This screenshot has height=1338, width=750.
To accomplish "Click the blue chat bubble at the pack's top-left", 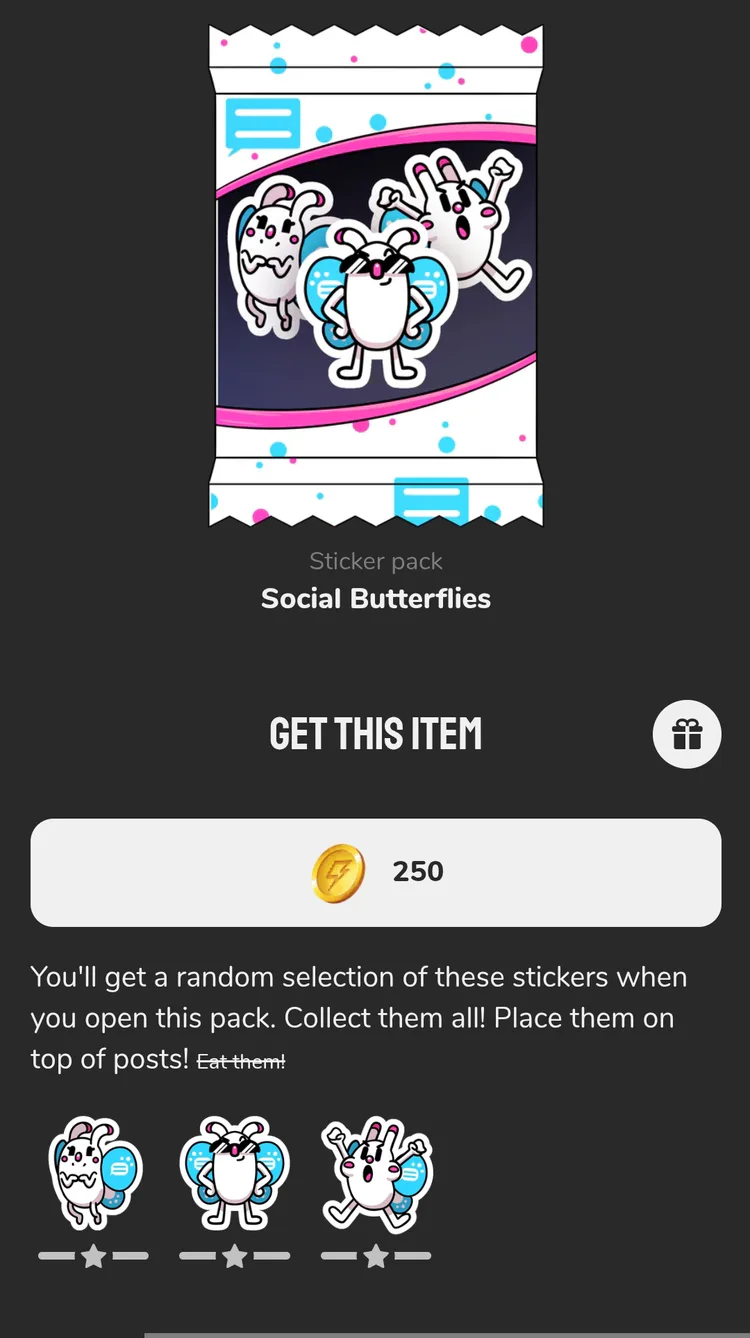I will [262, 125].
